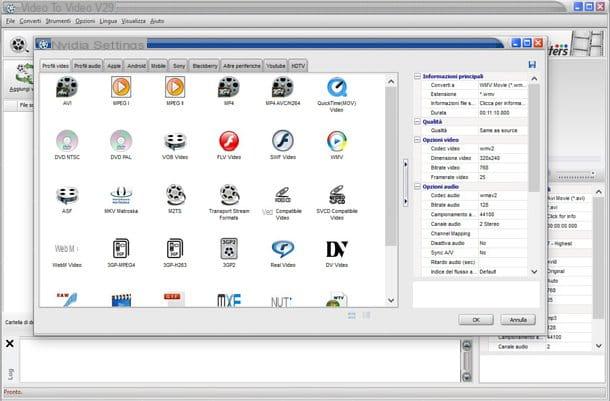
Task: Select the VCD Compatible Video icon
Action: point(283,195)
